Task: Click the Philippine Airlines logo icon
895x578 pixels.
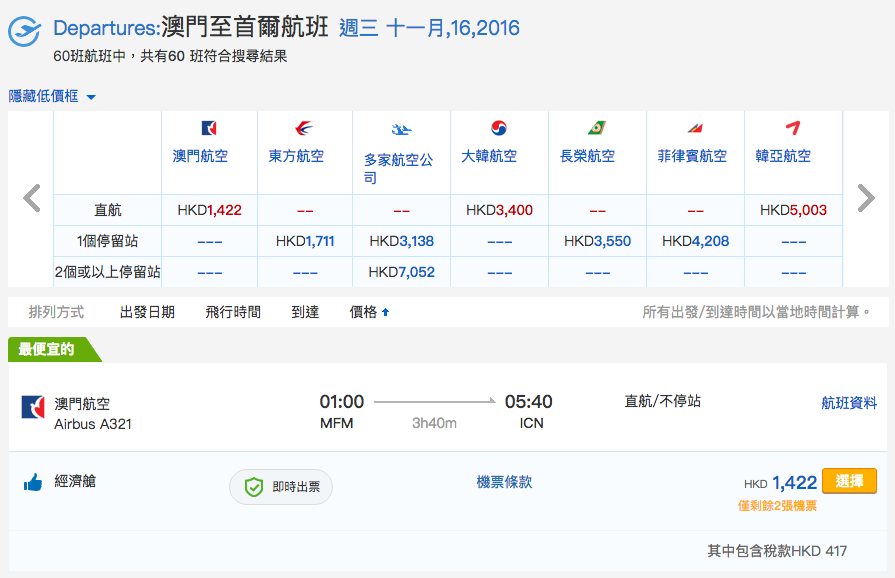Action: tap(695, 128)
